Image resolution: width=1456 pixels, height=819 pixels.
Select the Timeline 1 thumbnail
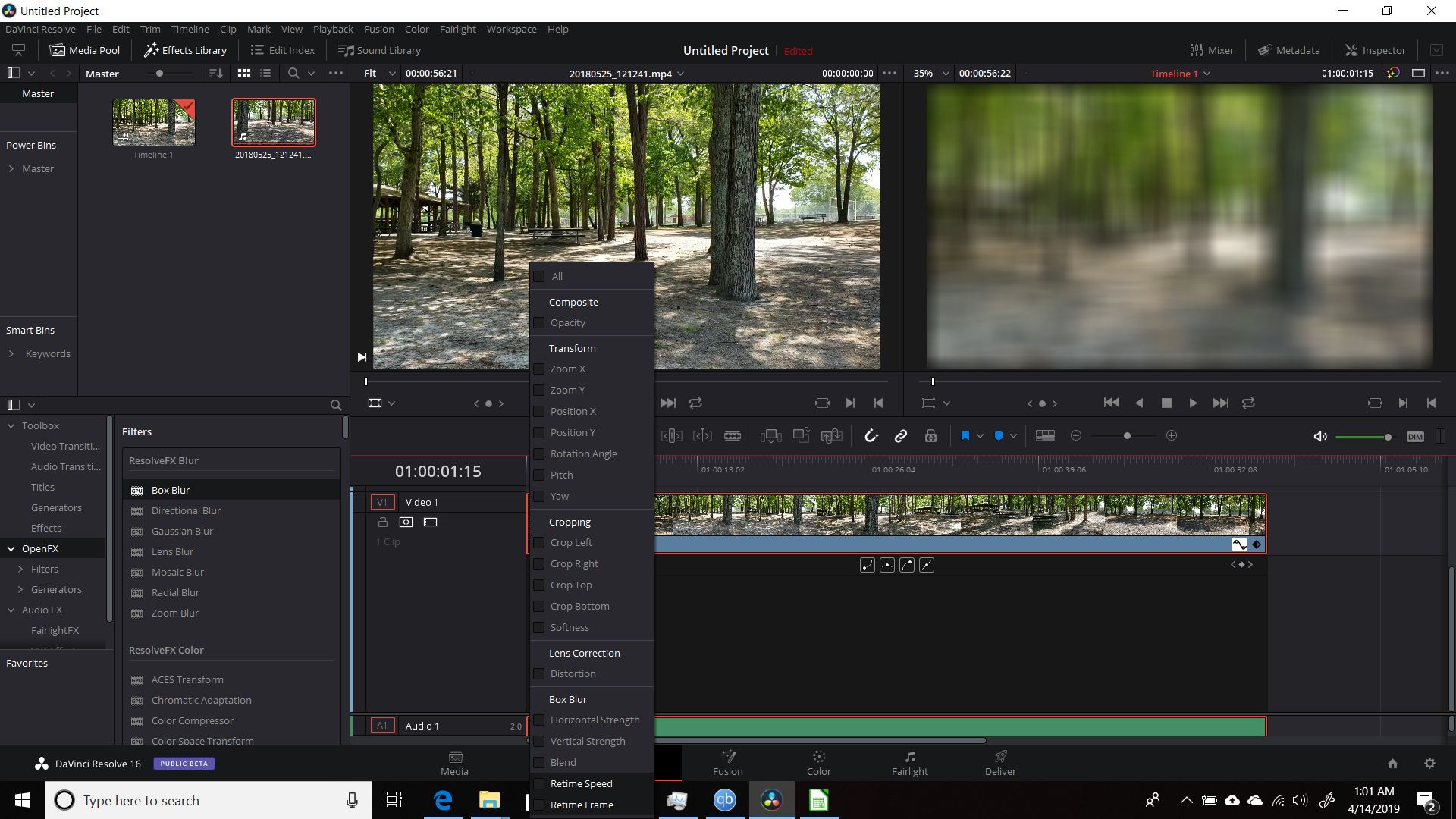click(153, 122)
